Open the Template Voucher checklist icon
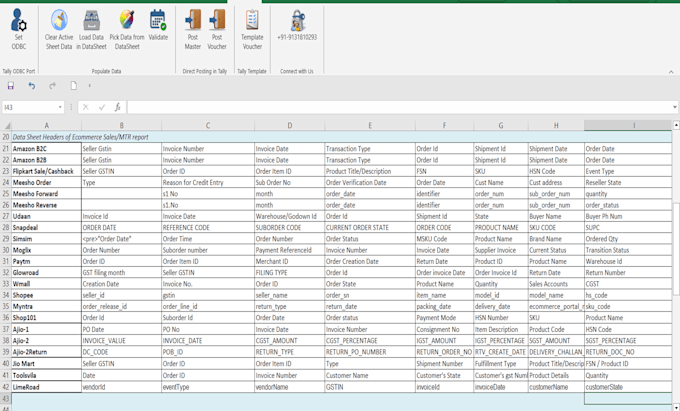 252,20
